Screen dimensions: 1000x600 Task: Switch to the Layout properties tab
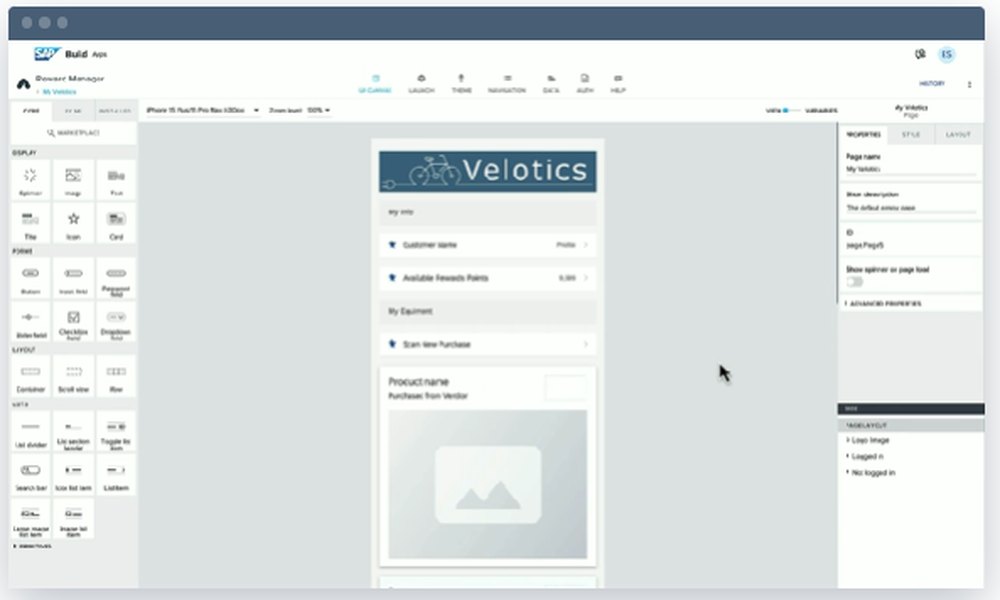[x=958, y=135]
